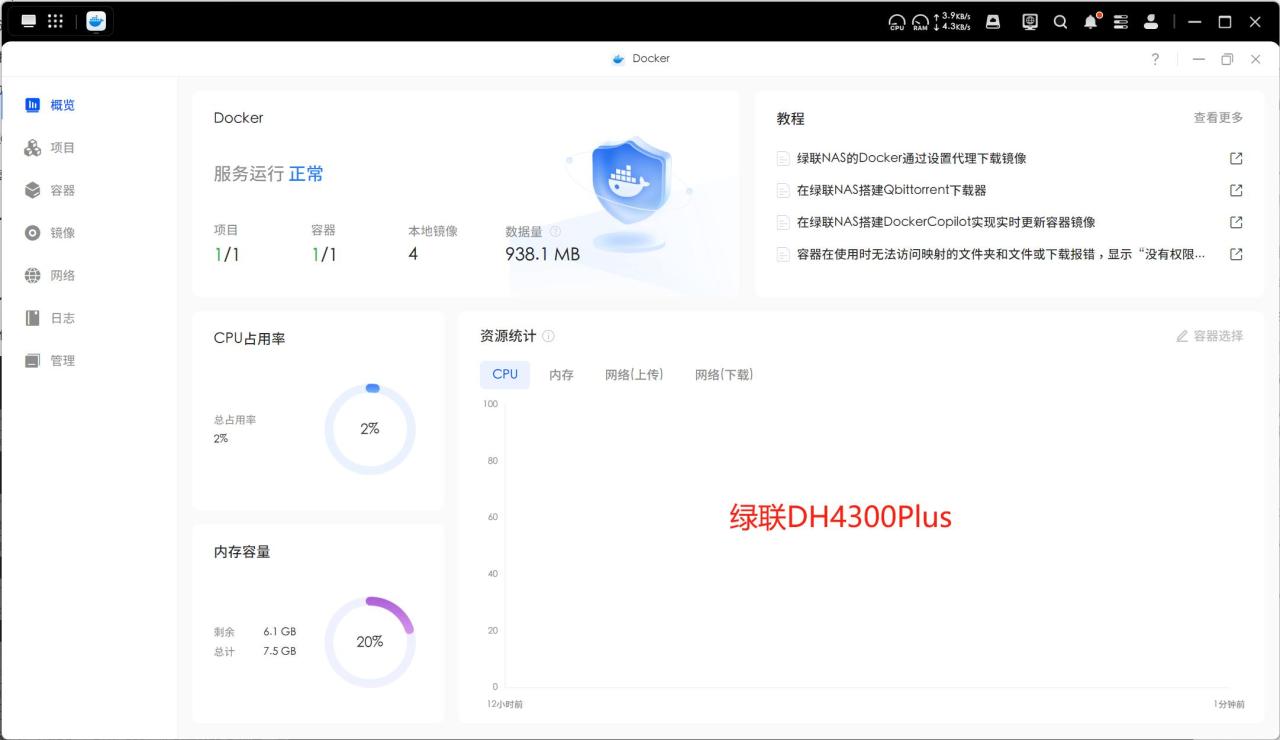Click the monitor icon in top bar
Screen dimensions: 1280x740
tap(1030, 21)
